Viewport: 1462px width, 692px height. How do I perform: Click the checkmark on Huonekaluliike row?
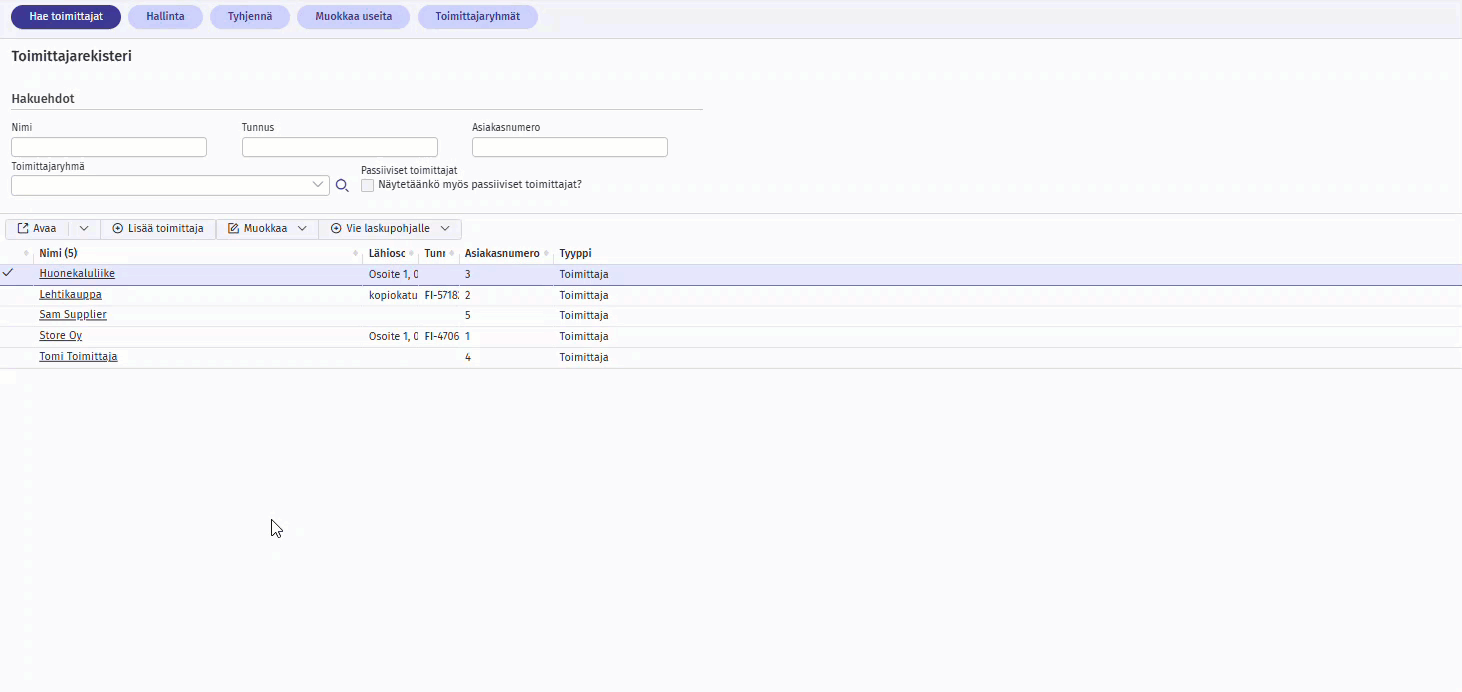[x=8, y=273]
